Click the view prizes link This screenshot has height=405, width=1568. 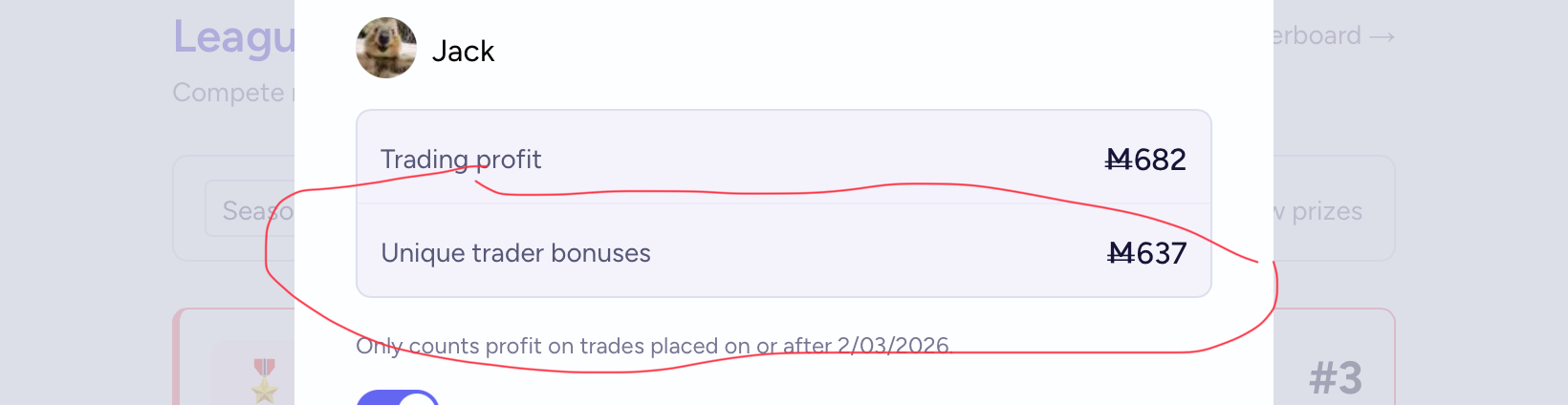pyautogui.click(x=1325, y=211)
